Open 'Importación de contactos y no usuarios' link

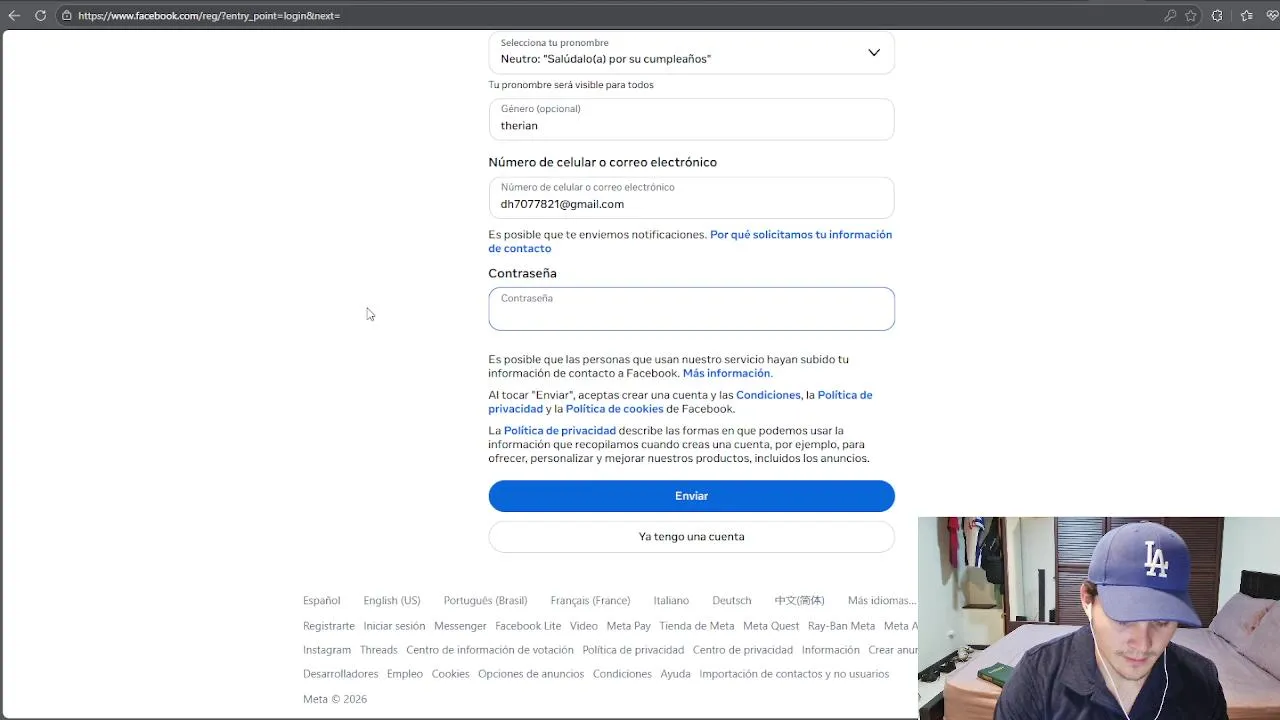(x=794, y=674)
